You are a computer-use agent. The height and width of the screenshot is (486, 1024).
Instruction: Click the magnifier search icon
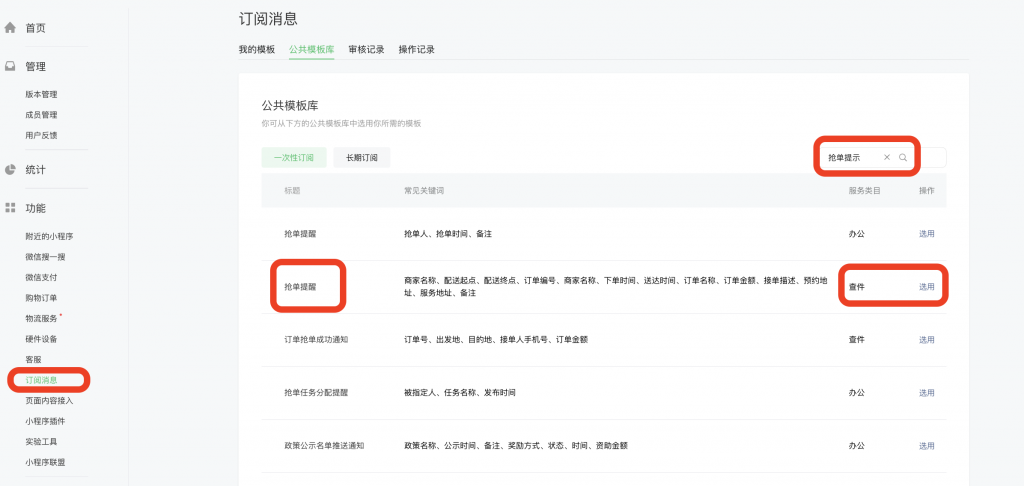click(x=903, y=158)
